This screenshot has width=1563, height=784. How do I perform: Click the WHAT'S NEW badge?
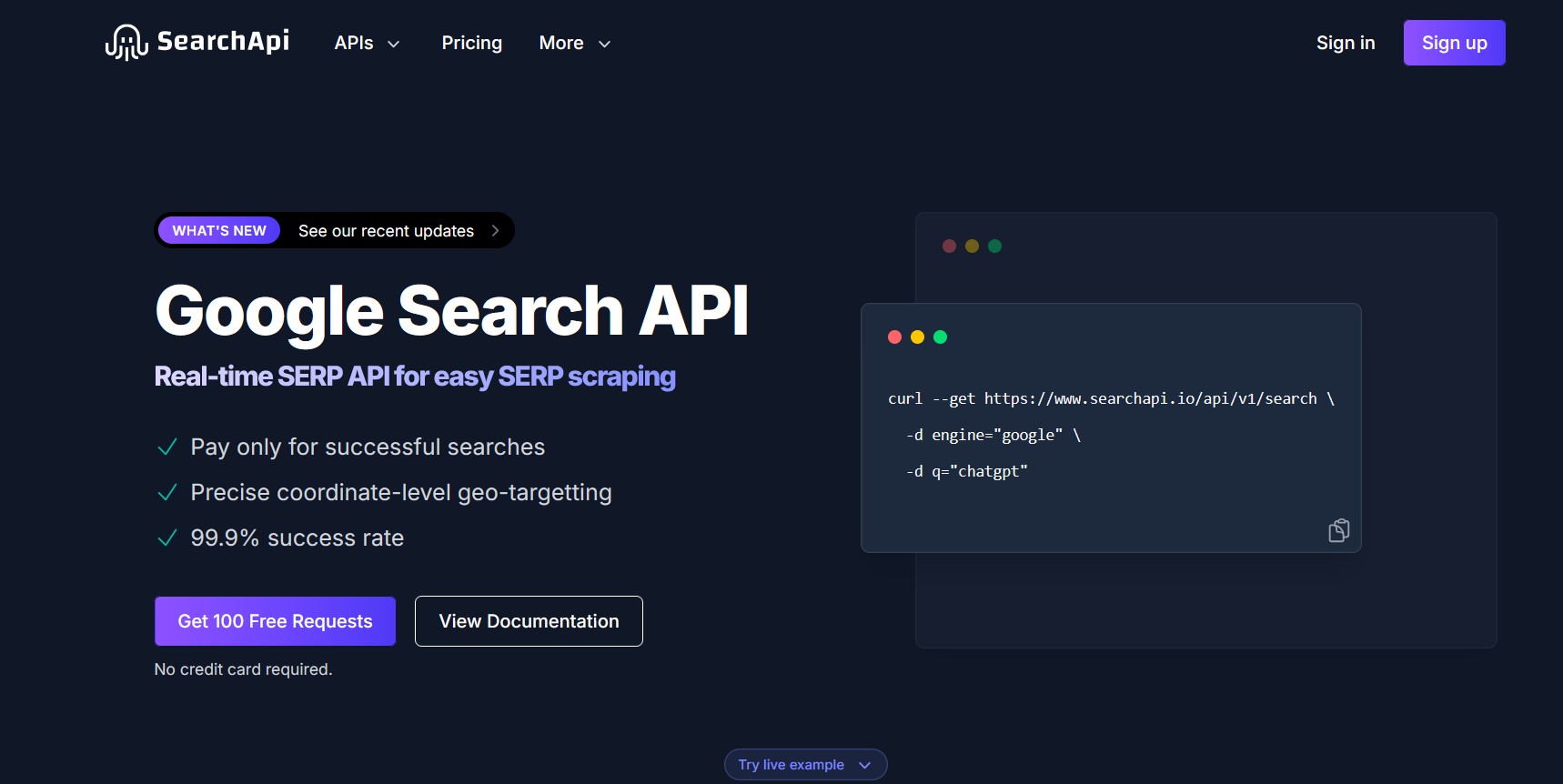218,230
